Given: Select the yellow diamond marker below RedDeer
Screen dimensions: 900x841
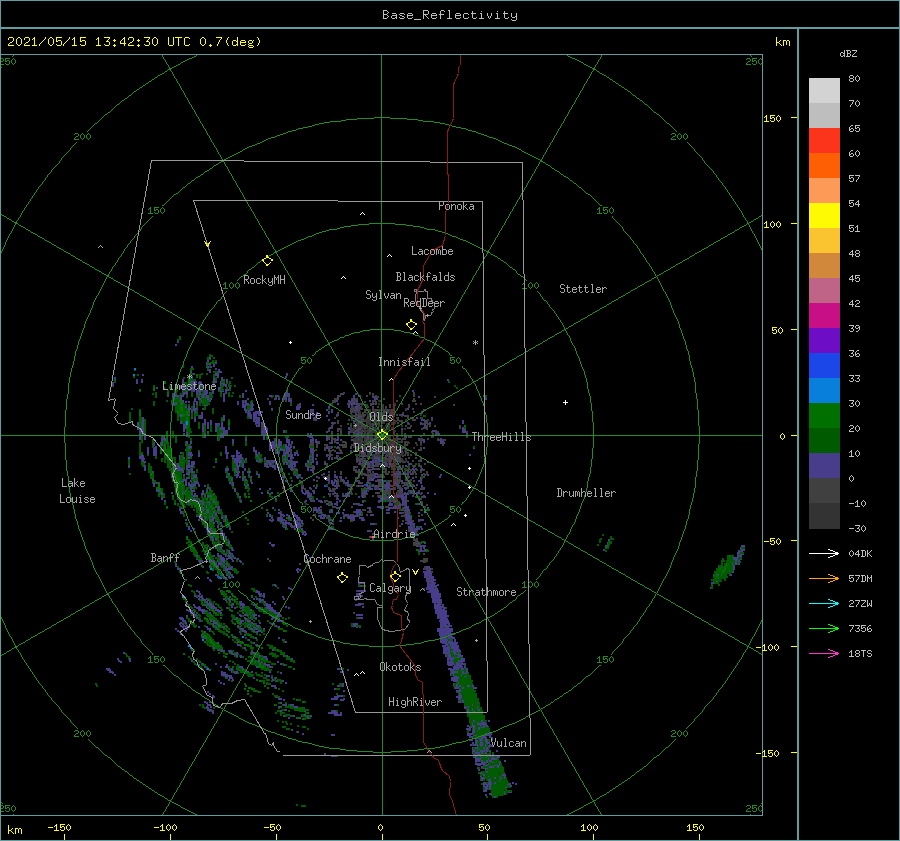Looking at the screenshot, I should [x=411, y=325].
